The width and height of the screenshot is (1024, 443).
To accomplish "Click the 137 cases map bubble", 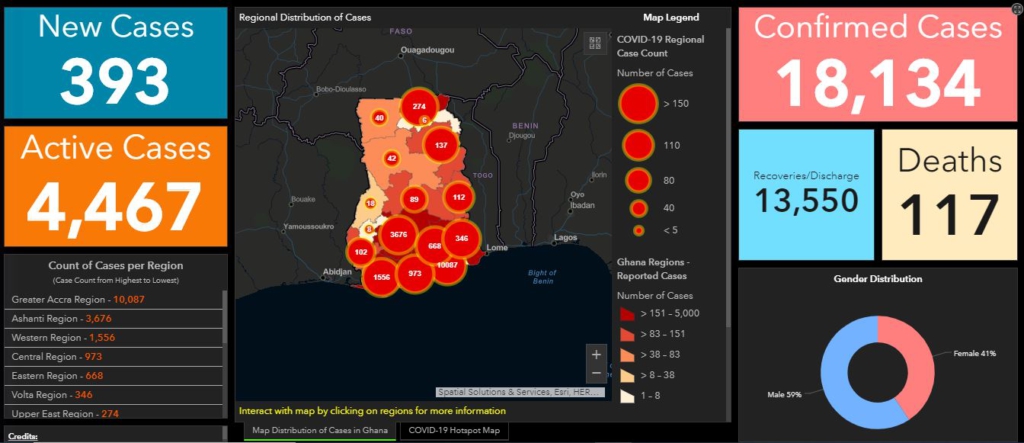I will coord(441,145).
